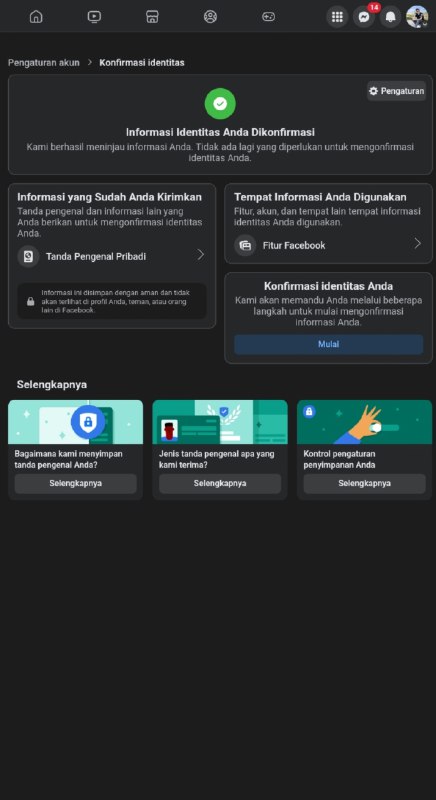Open the grid Menu icon
Screen dimensions: 436x800
pos(337,17)
